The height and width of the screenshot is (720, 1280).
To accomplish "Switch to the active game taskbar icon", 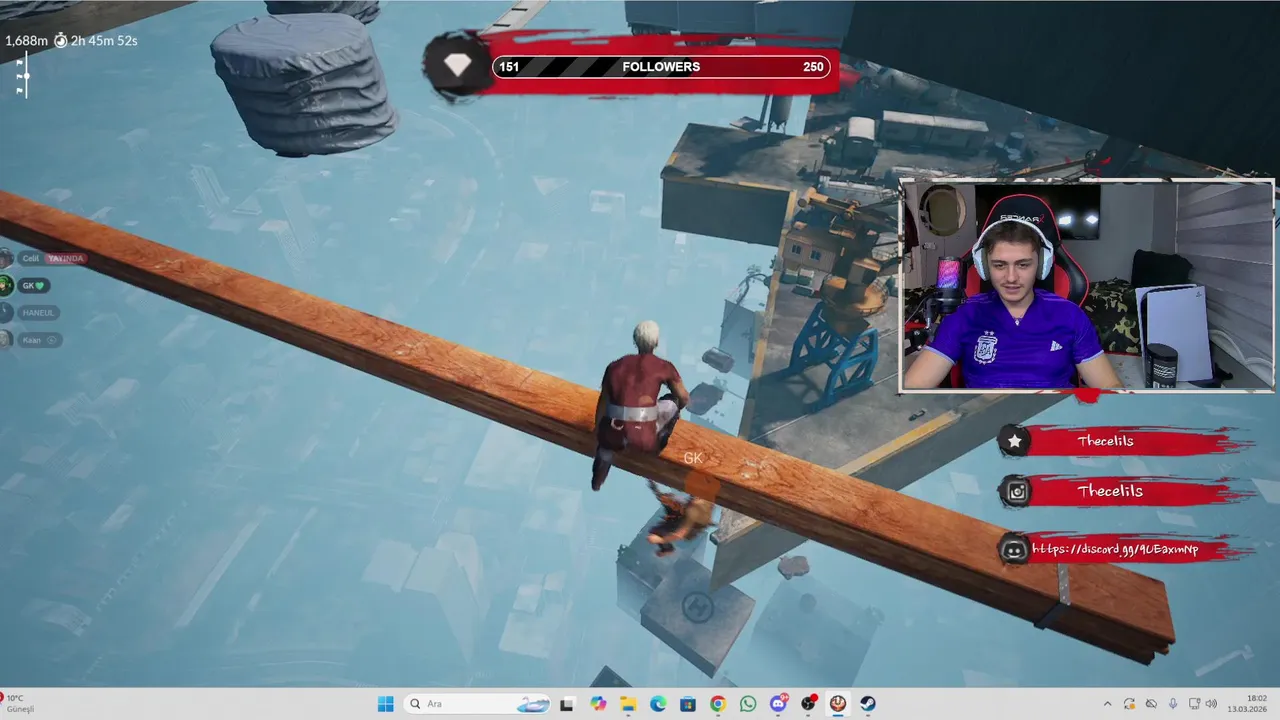I will 838,704.
